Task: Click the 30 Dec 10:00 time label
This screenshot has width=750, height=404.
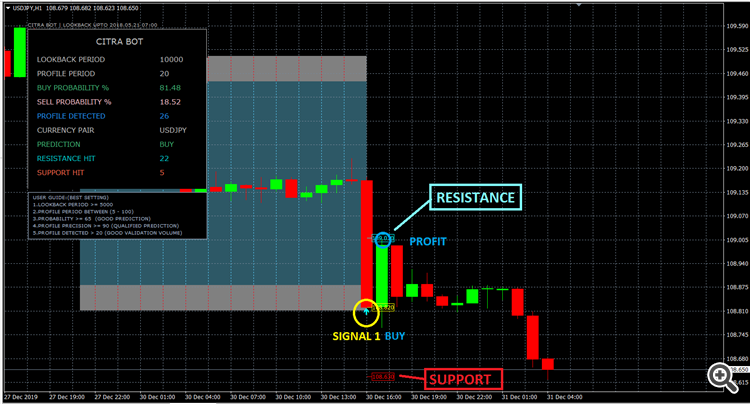Action: [293, 397]
